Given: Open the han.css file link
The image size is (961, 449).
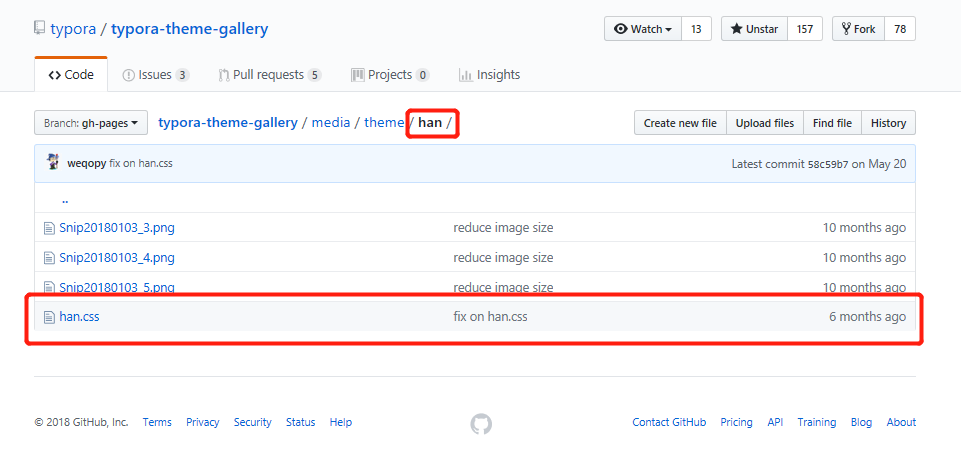Looking at the screenshot, I should [x=79, y=317].
